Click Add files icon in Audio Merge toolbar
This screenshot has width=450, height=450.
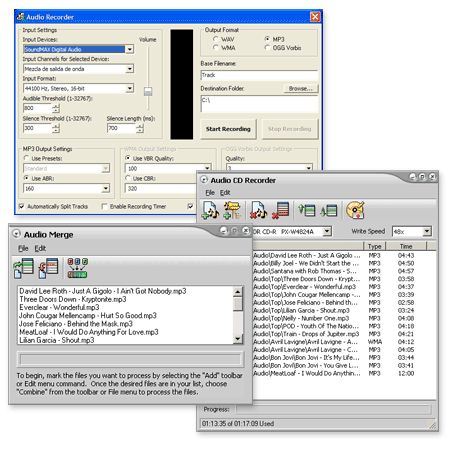click(x=24, y=268)
